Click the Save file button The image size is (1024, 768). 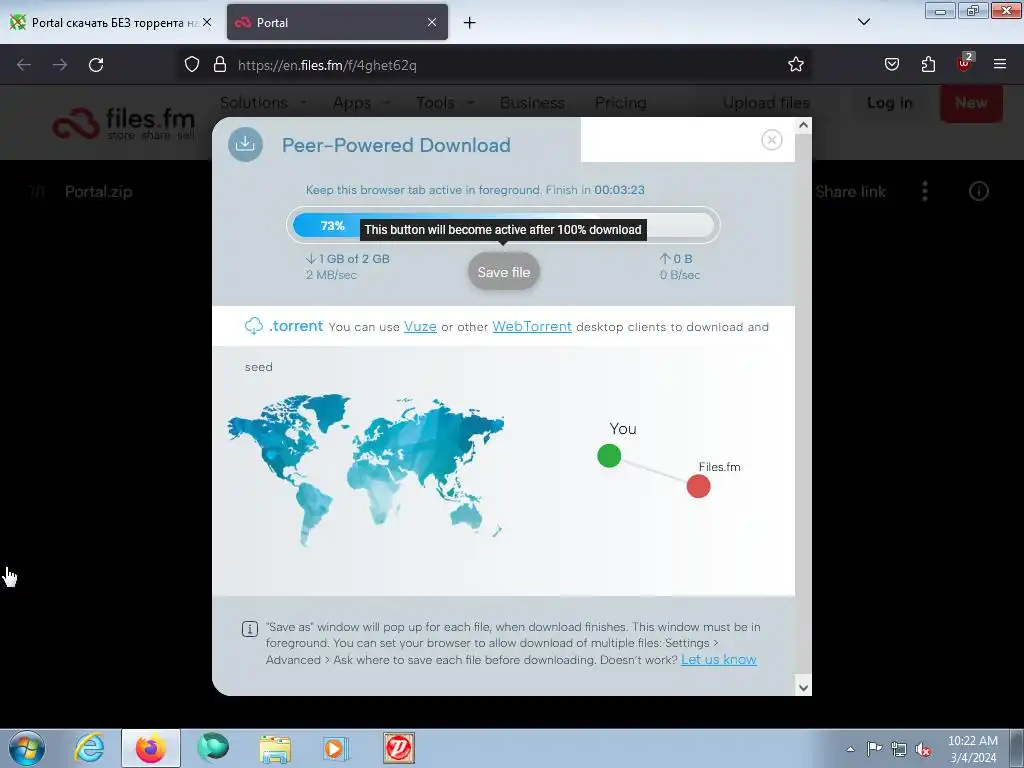click(504, 272)
